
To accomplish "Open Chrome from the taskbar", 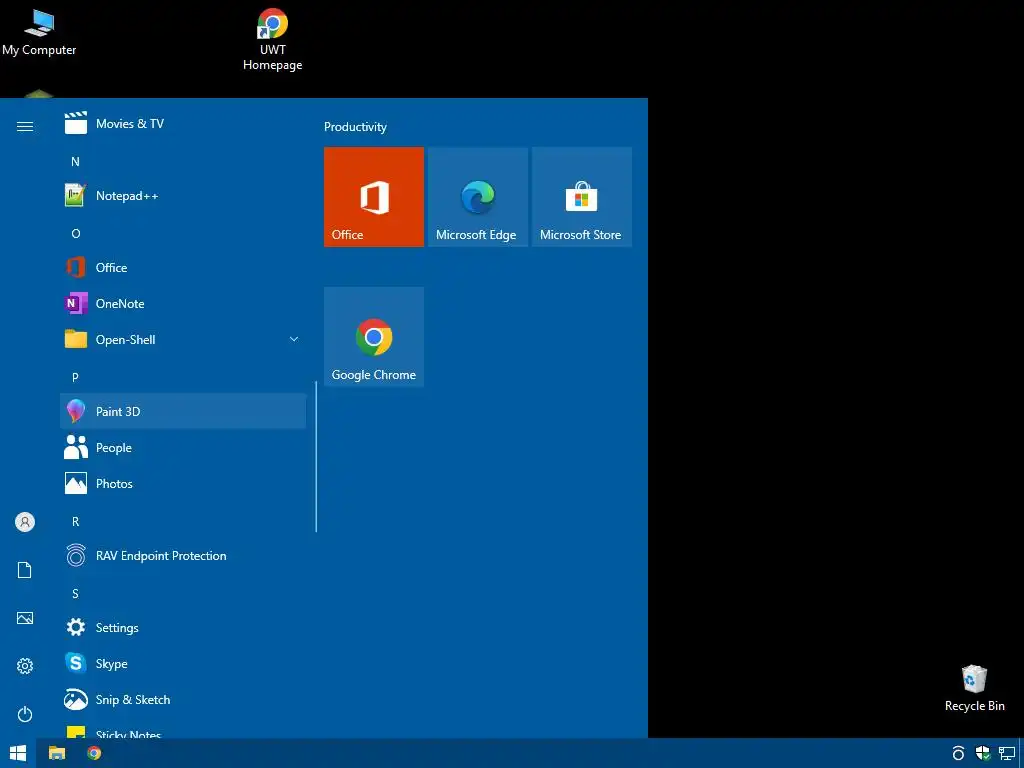I will (94, 753).
